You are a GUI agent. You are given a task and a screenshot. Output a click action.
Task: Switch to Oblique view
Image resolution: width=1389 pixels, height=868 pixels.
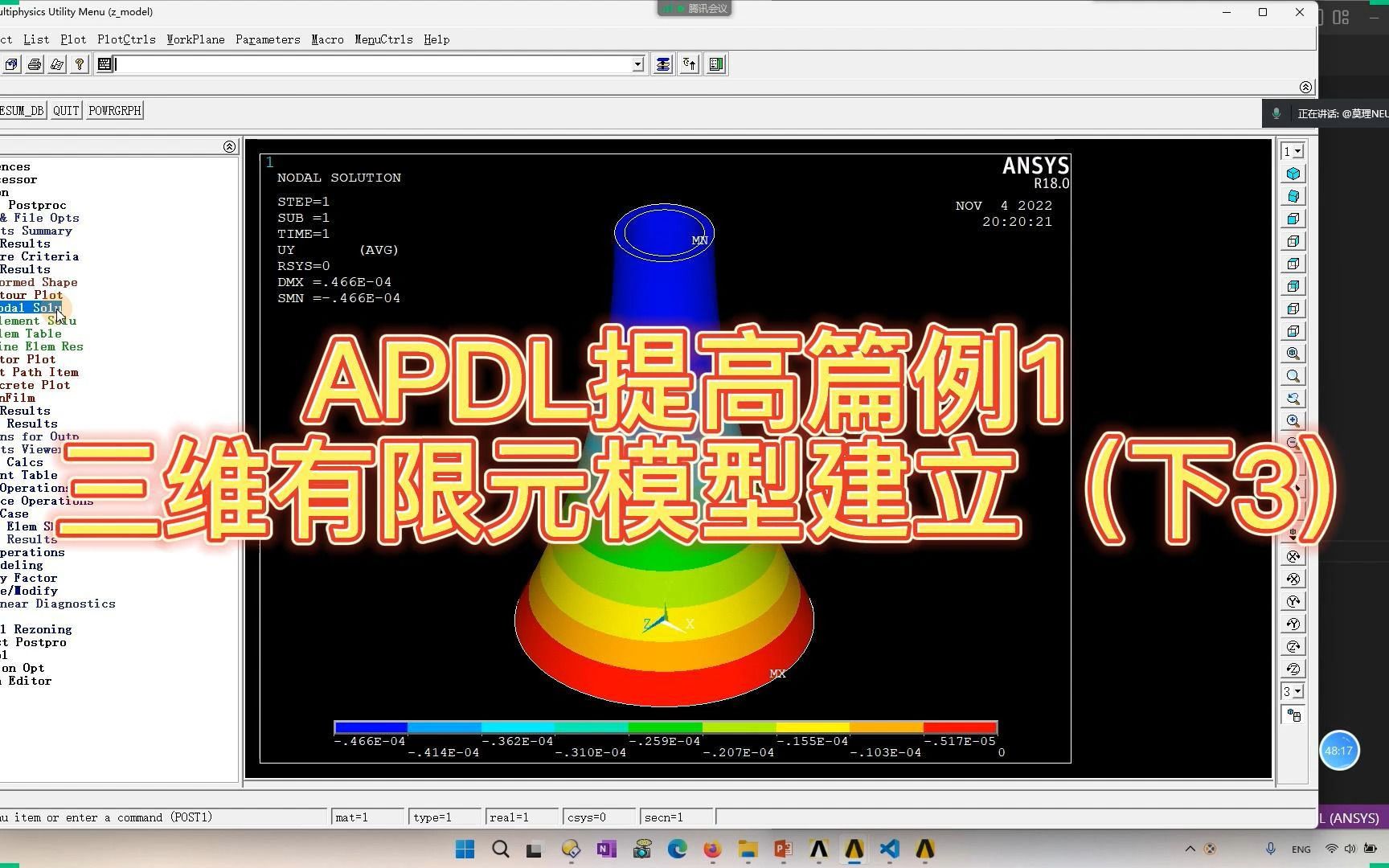(x=1293, y=196)
